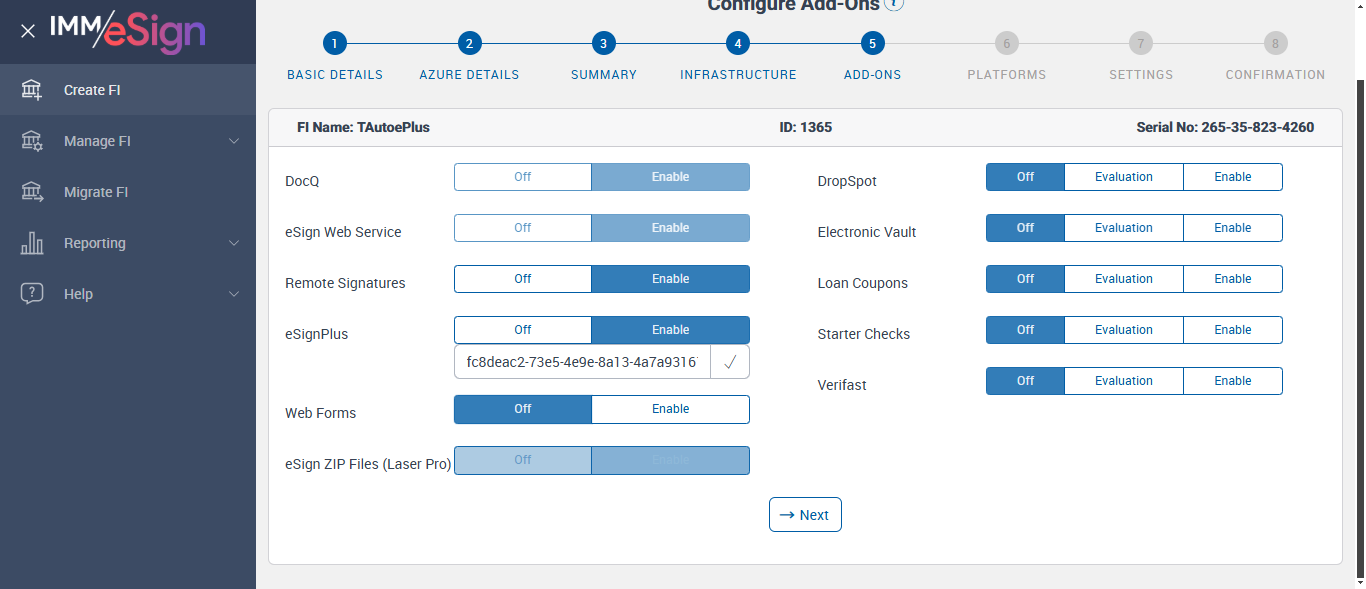
Task: Click the Manage FI bank-gear icon
Action: pyautogui.click(x=32, y=141)
